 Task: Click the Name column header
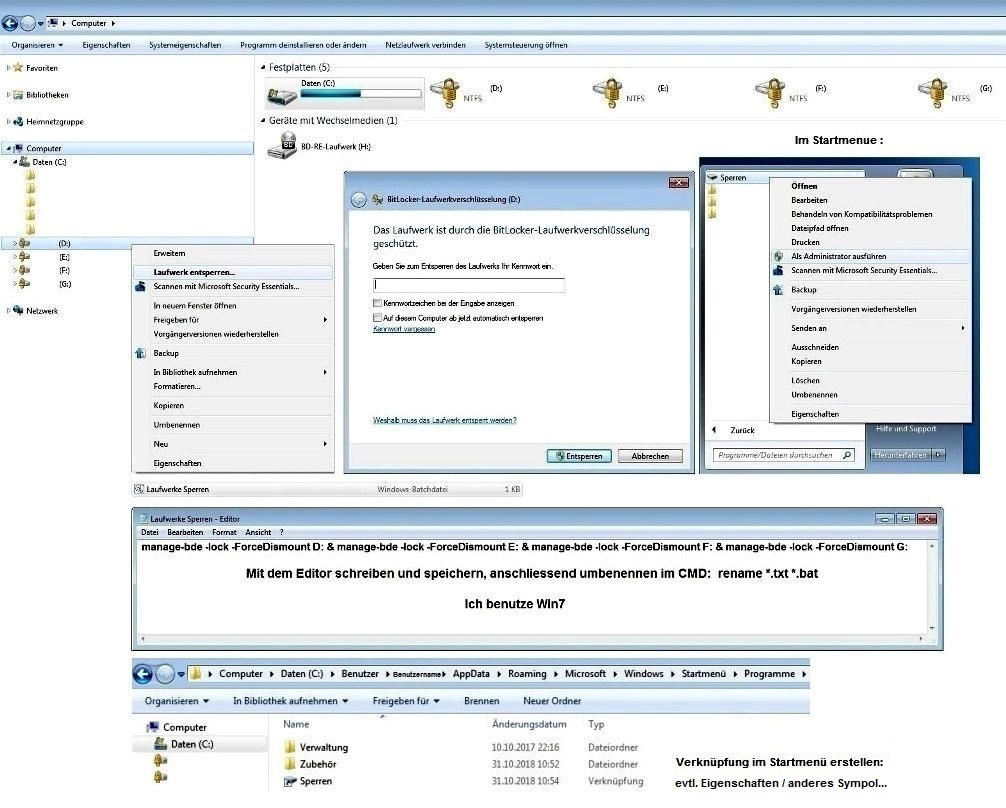coord(296,724)
